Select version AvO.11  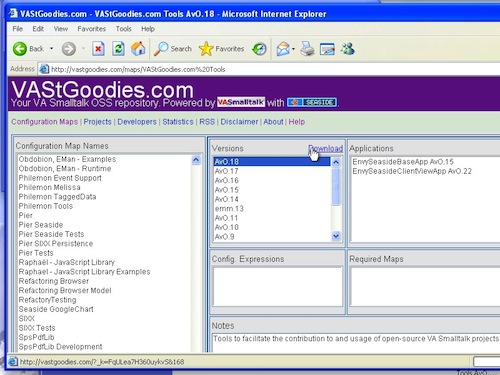click(272, 218)
